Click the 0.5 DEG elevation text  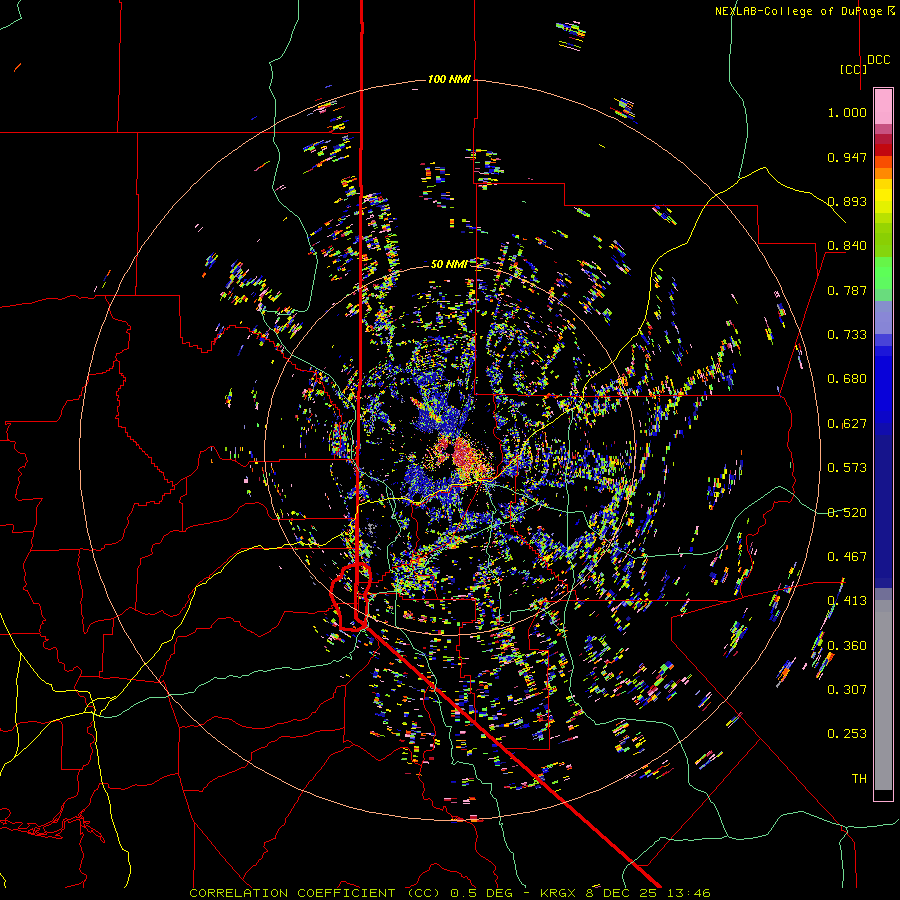coord(484,893)
